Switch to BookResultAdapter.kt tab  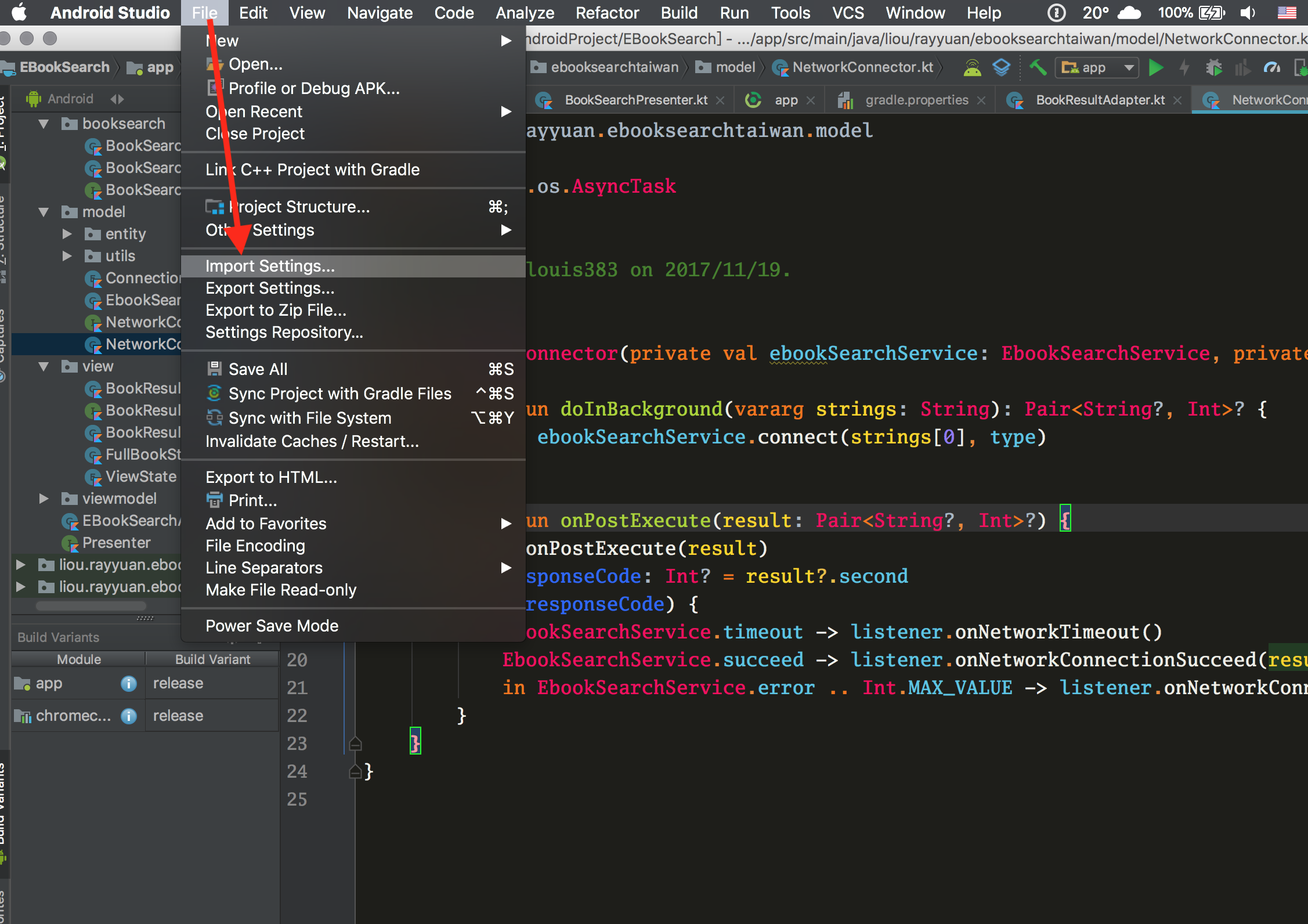[x=1100, y=100]
